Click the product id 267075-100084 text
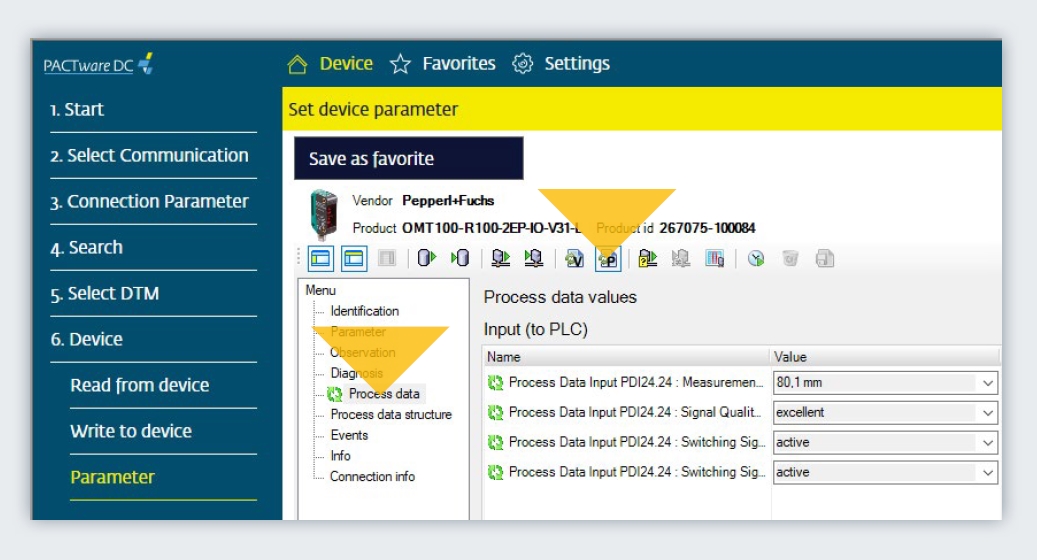This screenshot has height=560, width=1037. [x=707, y=228]
